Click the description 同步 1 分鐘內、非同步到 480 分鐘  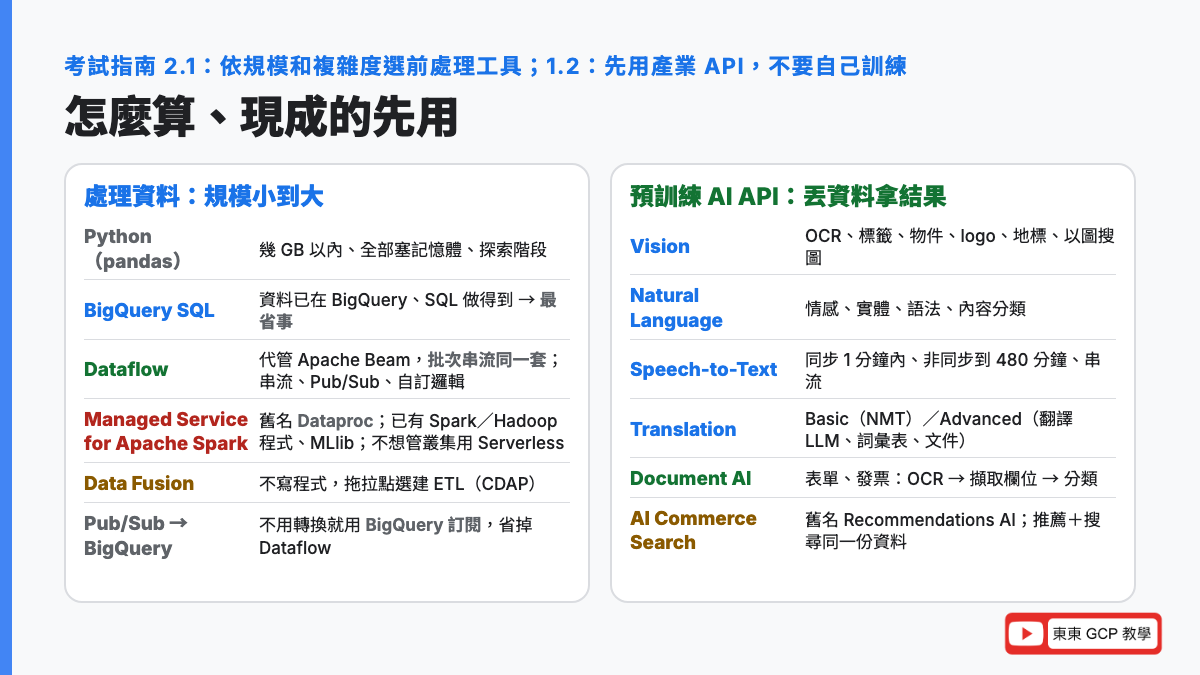point(953,370)
